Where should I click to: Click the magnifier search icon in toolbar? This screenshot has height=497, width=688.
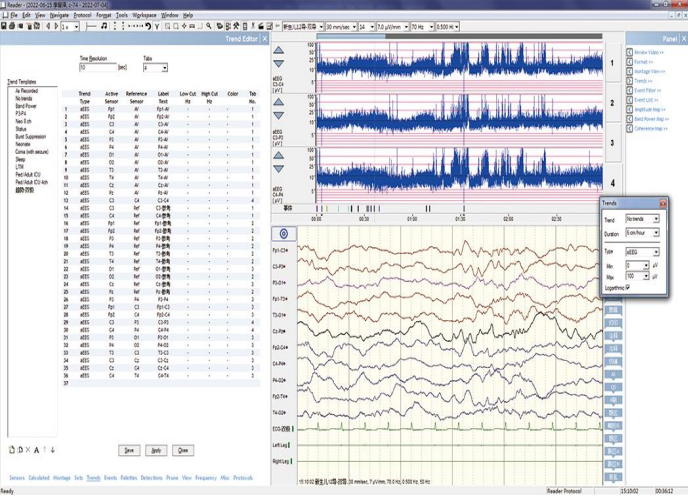[x=209, y=27]
